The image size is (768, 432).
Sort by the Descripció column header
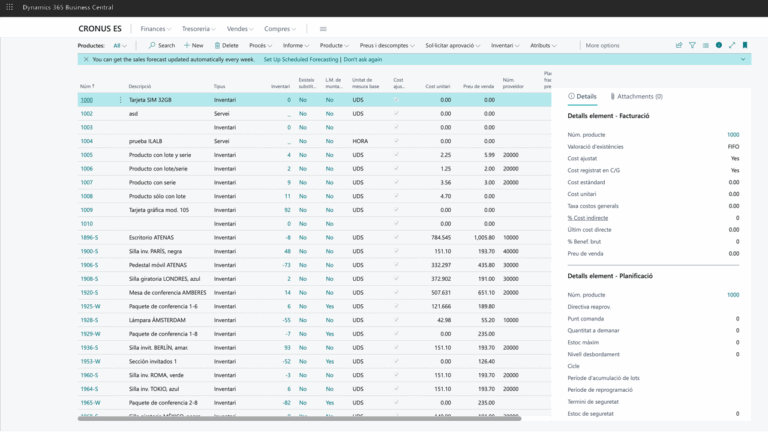(140, 86)
